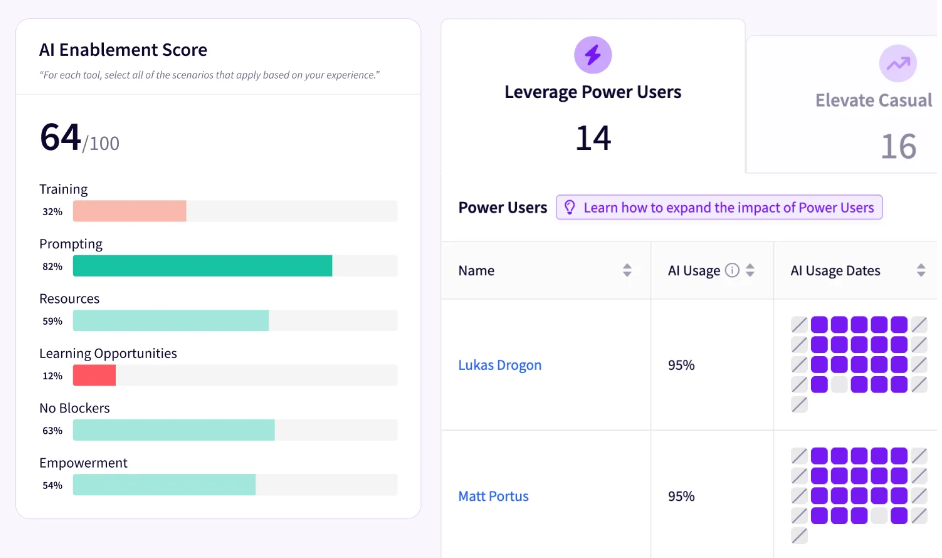
Task: Open Matt Portus's profile link
Action: click(x=493, y=496)
